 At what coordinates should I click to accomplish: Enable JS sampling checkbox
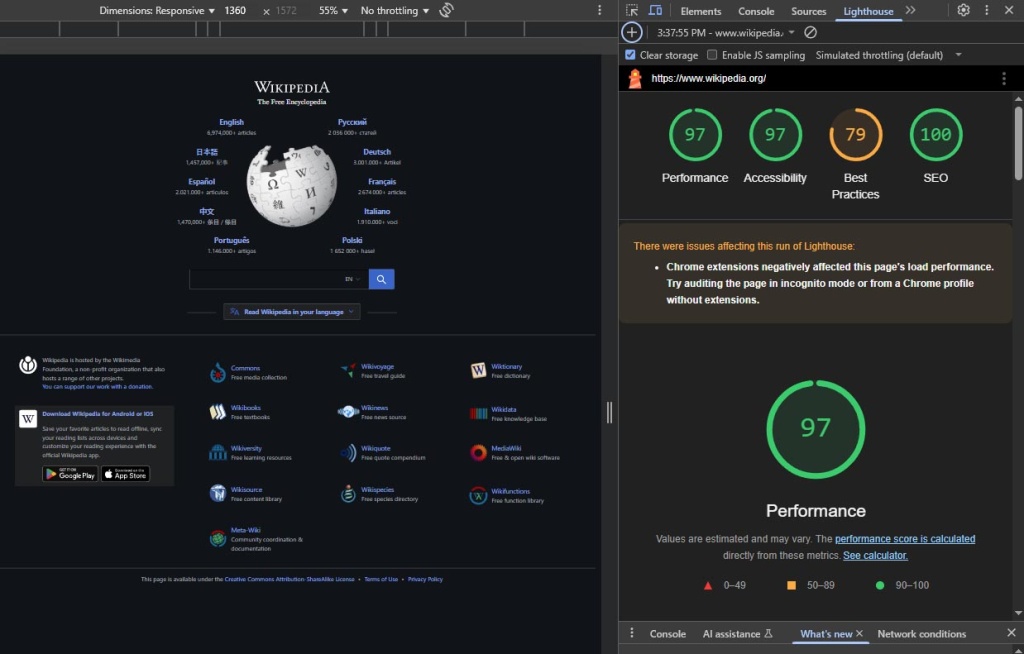pyautogui.click(x=712, y=55)
